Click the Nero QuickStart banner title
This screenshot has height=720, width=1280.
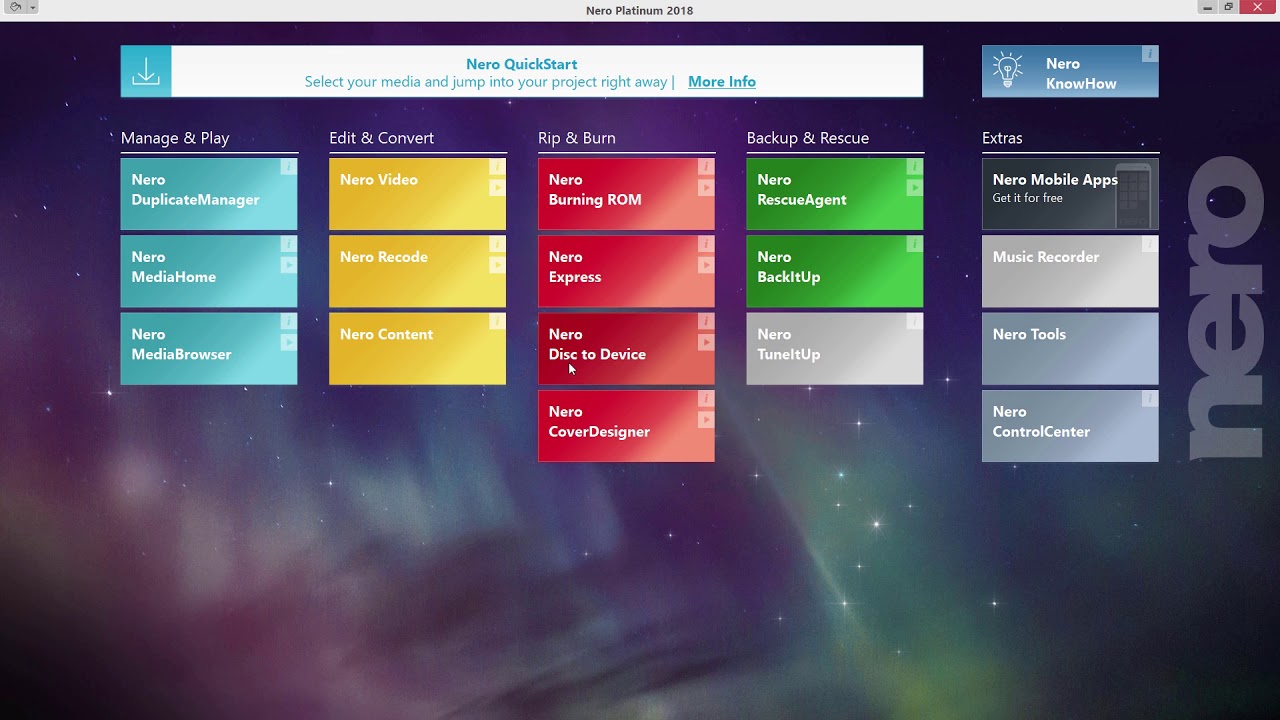click(x=521, y=64)
